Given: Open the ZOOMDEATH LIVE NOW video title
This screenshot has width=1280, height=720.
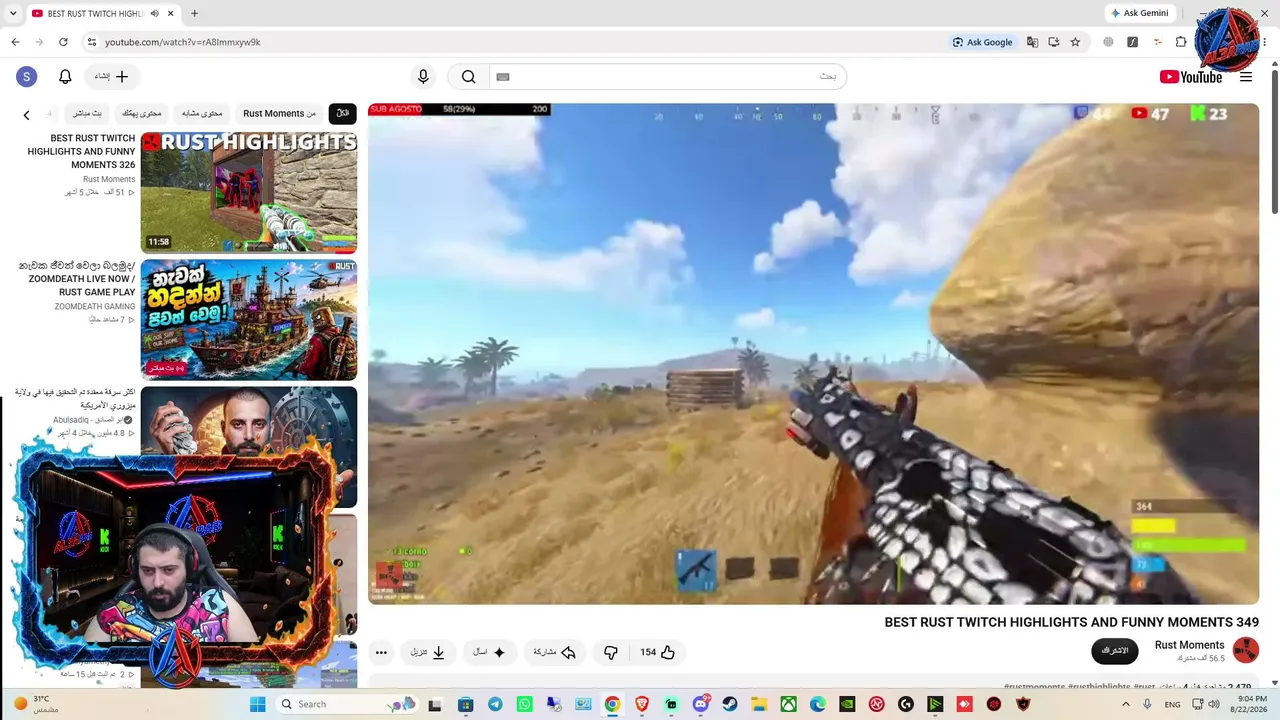Looking at the screenshot, I should click(77, 279).
